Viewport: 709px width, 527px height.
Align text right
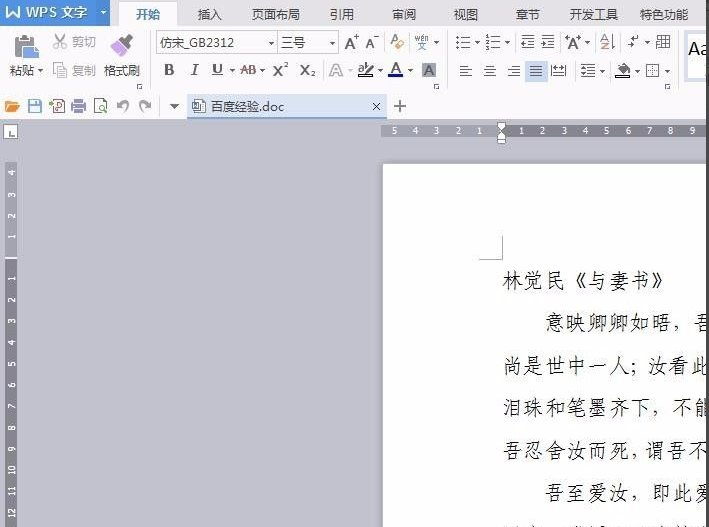click(x=514, y=71)
